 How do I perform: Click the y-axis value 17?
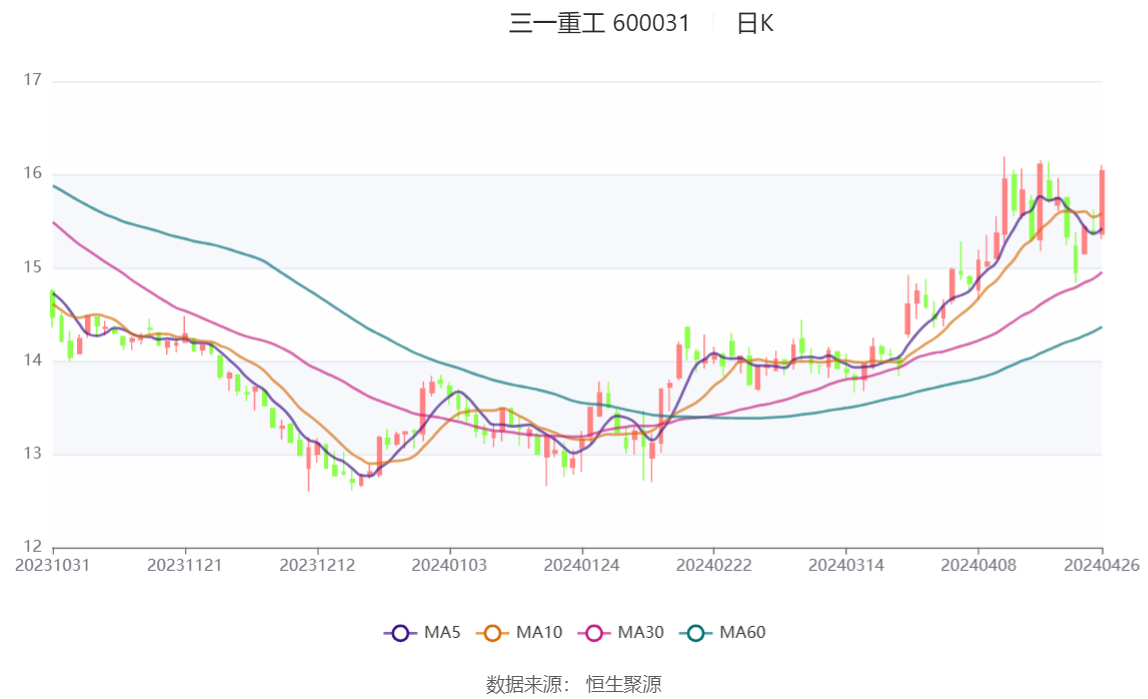[x=32, y=80]
